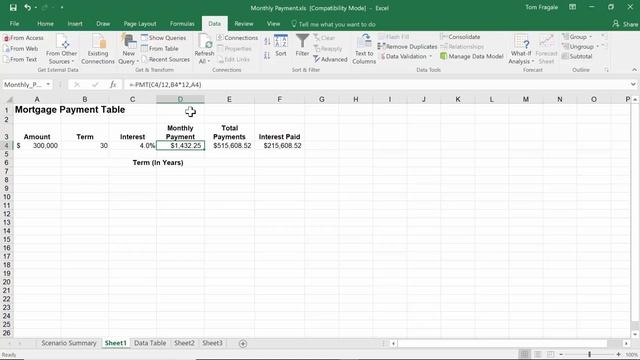Viewport: 640px width, 360px height.
Task: Switch to Page Layout view icon
Action: (x=538, y=354)
